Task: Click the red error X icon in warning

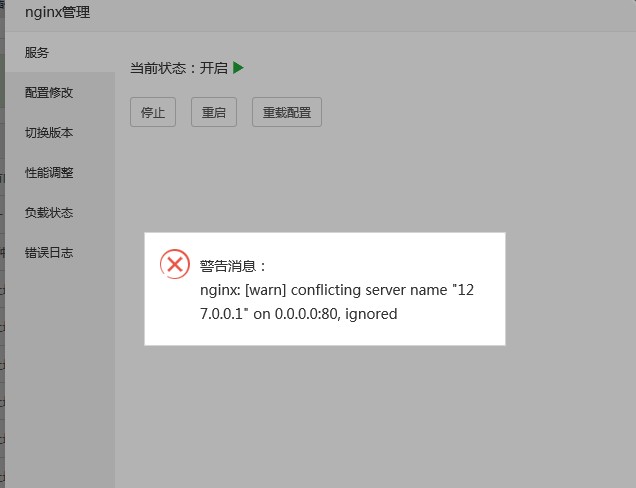Action: point(175,264)
